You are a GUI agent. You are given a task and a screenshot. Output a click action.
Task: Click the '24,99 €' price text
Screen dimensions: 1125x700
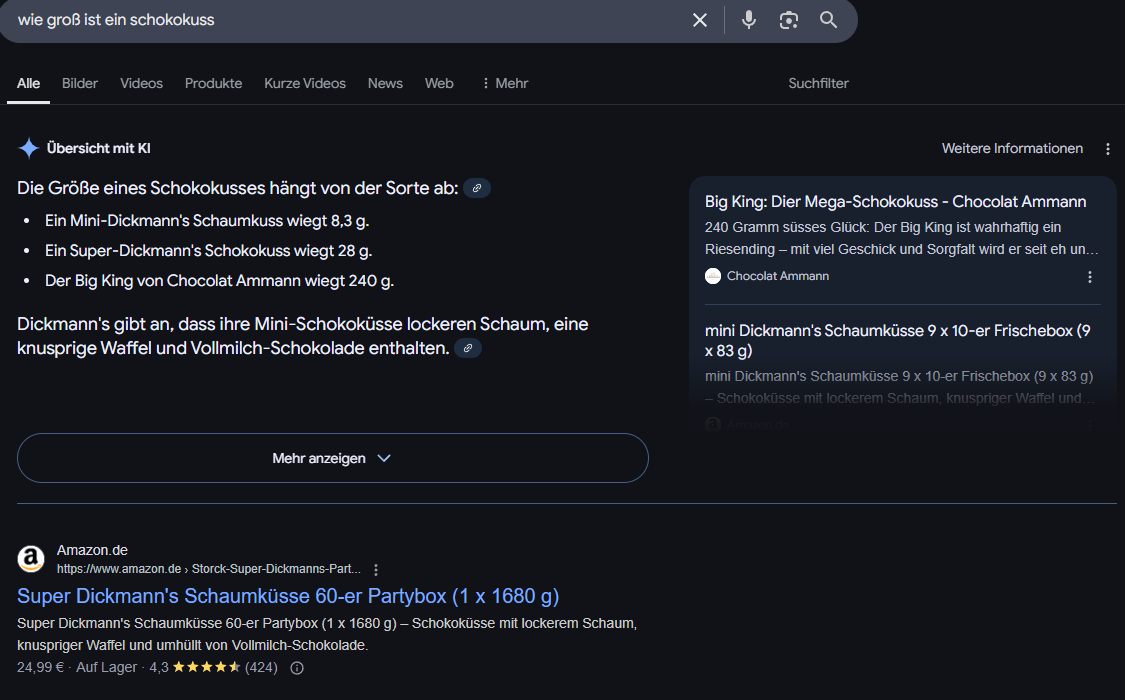click(x=40, y=667)
